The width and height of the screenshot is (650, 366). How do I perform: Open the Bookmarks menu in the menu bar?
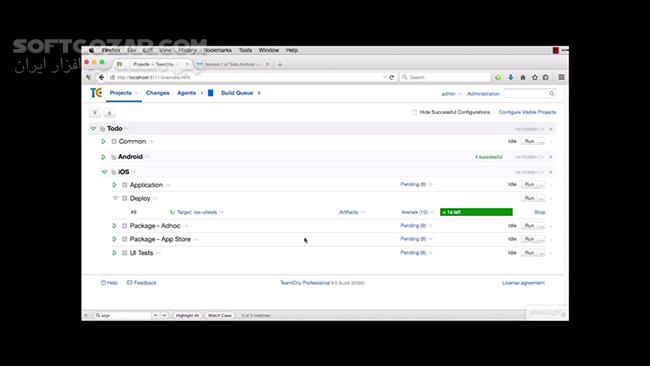click(x=218, y=50)
